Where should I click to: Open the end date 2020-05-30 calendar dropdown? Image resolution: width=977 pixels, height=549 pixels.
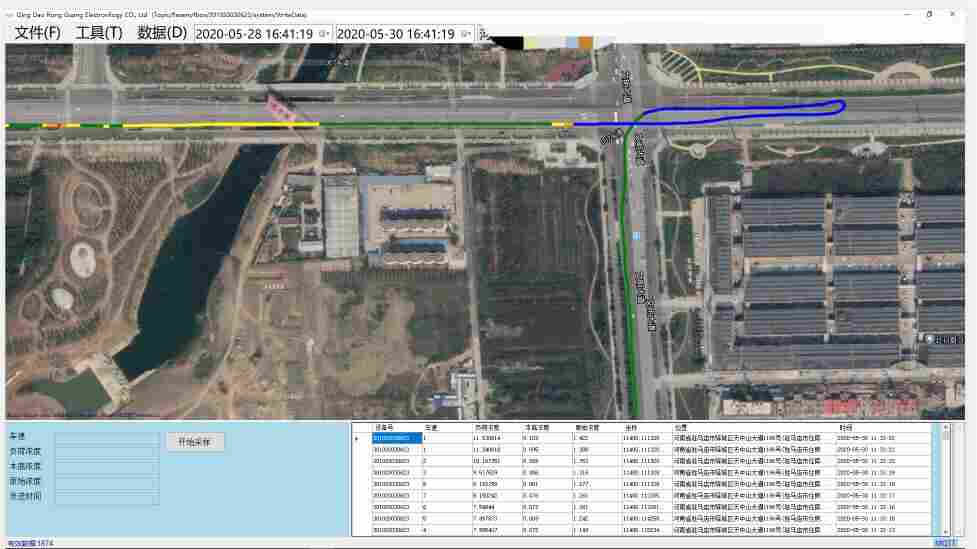[466, 34]
